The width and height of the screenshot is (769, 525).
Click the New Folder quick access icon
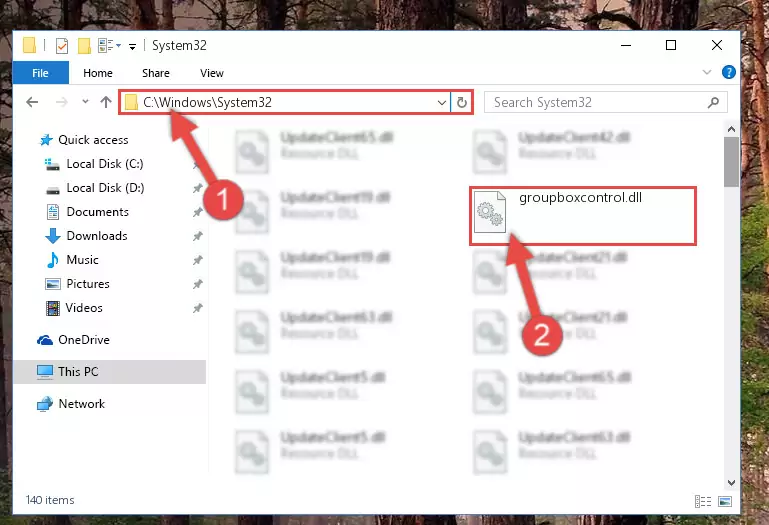pyautogui.click(x=84, y=46)
